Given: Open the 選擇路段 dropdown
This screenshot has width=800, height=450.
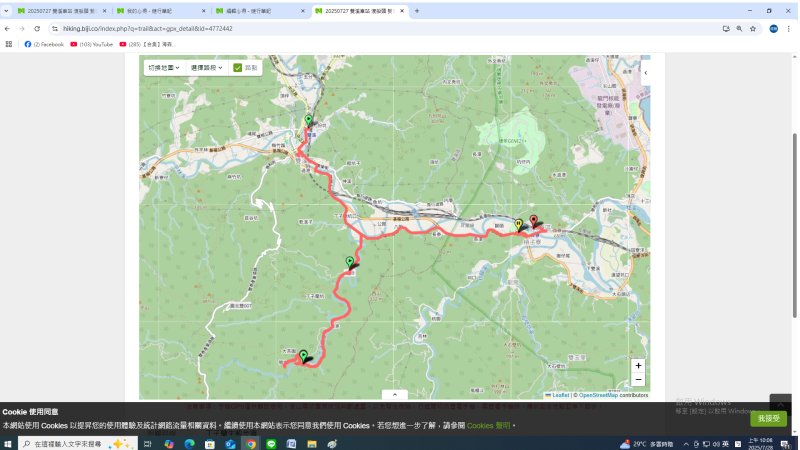Looking at the screenshot, I should (207, 68).
